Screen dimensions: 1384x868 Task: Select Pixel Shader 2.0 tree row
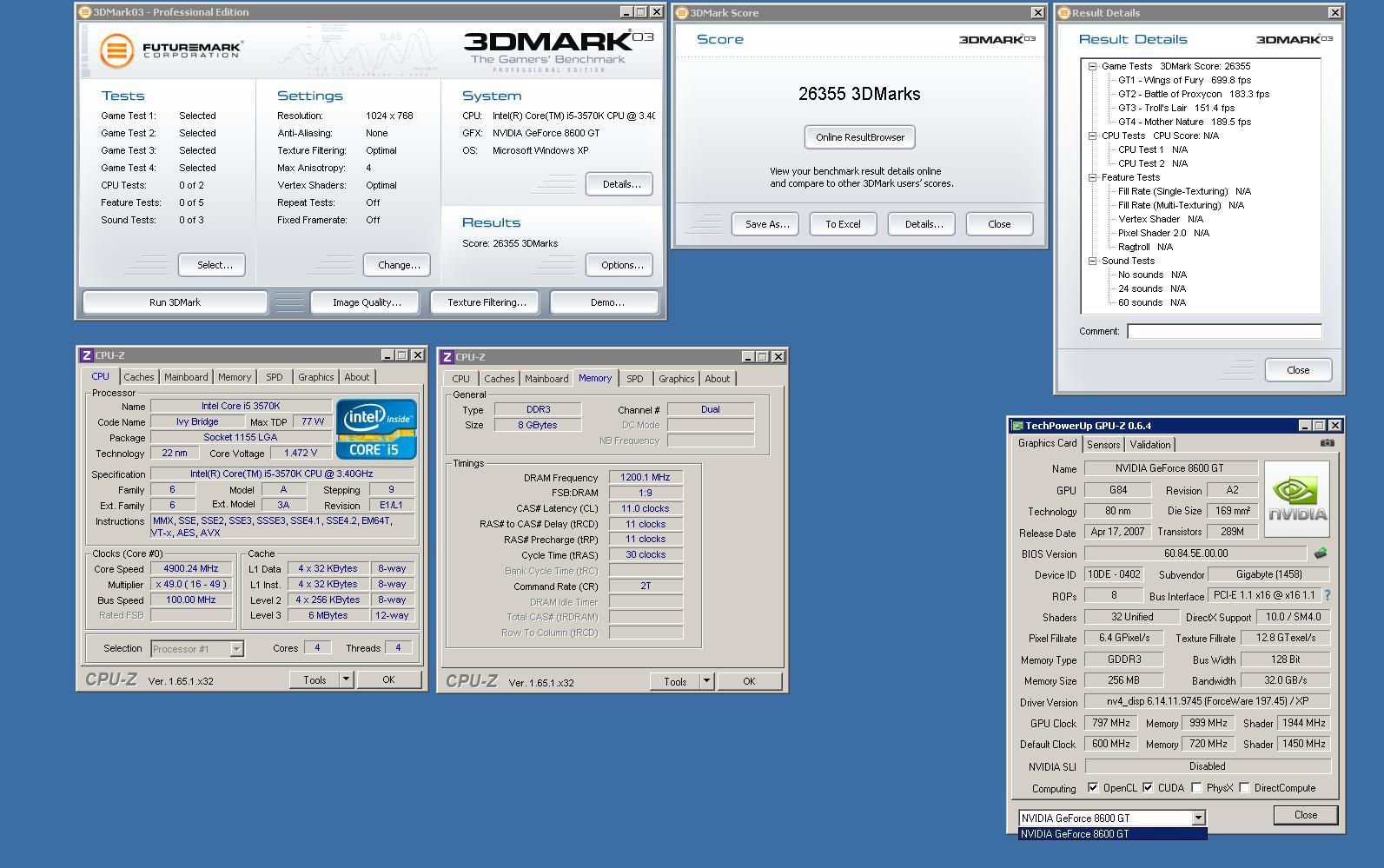click(1163, 233)
